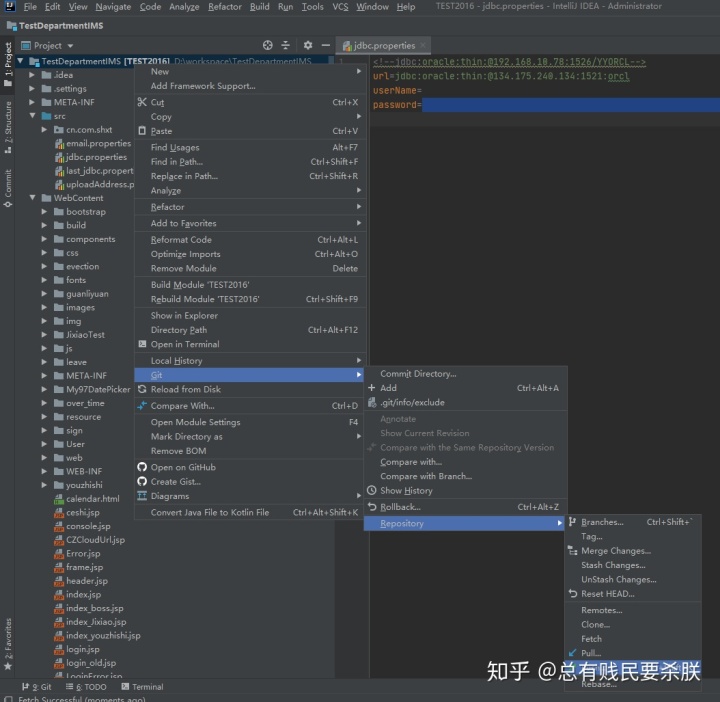
Task: Select calendar.html file
Action: click(87, 498)
